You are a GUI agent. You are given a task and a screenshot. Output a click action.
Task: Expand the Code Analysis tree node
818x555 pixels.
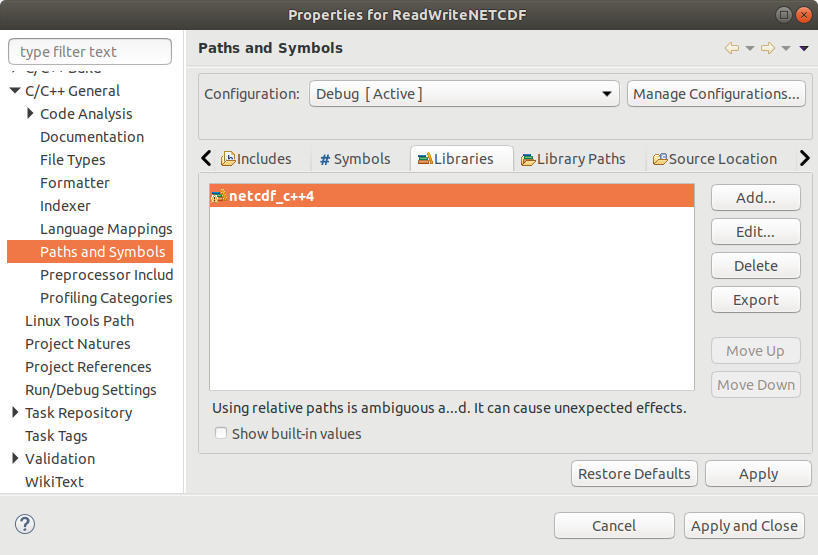pos(31,114)
